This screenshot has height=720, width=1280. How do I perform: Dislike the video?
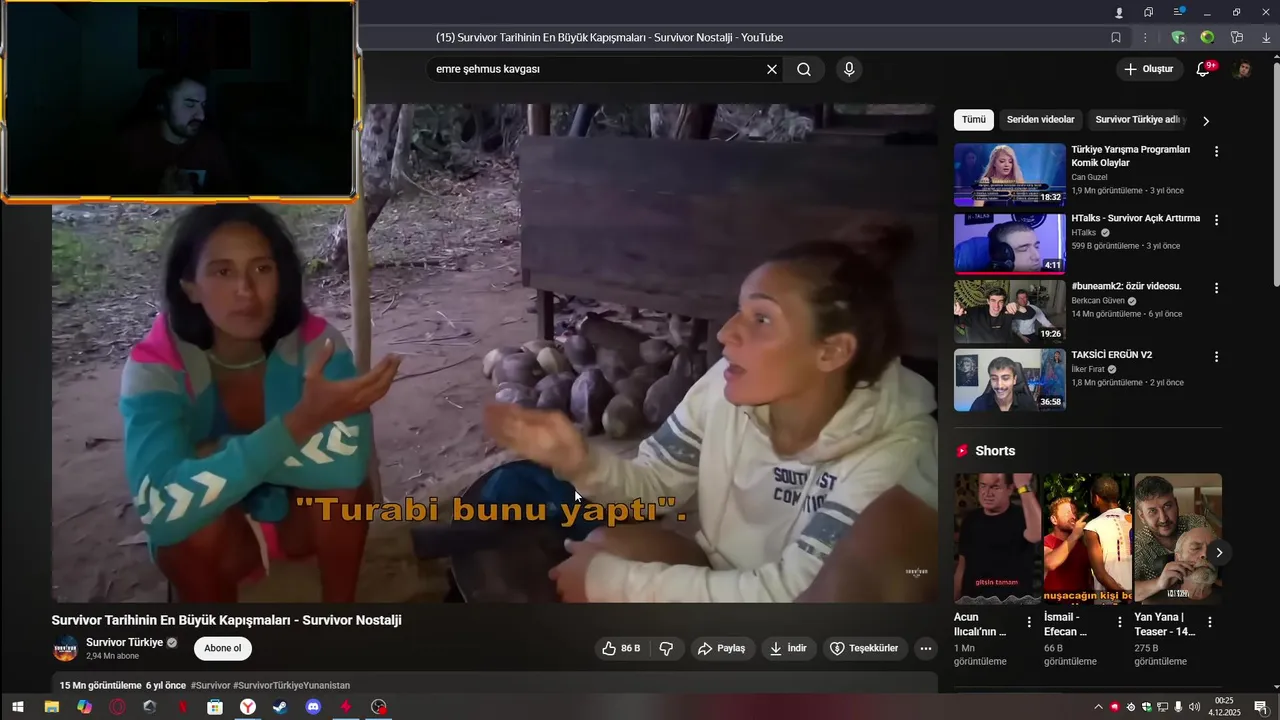click(666, 648)
